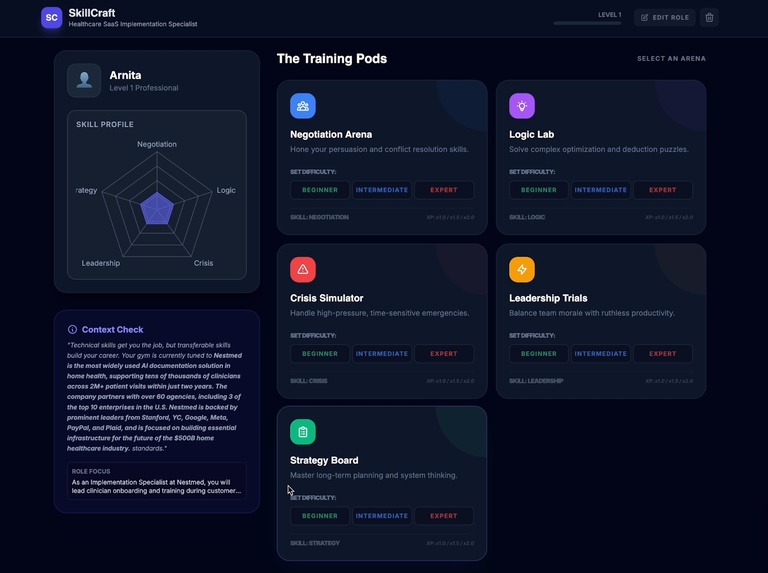Set Logic Lab difficulty to Beginner
This screenshot has height=573, width=768.
[539, 190]
